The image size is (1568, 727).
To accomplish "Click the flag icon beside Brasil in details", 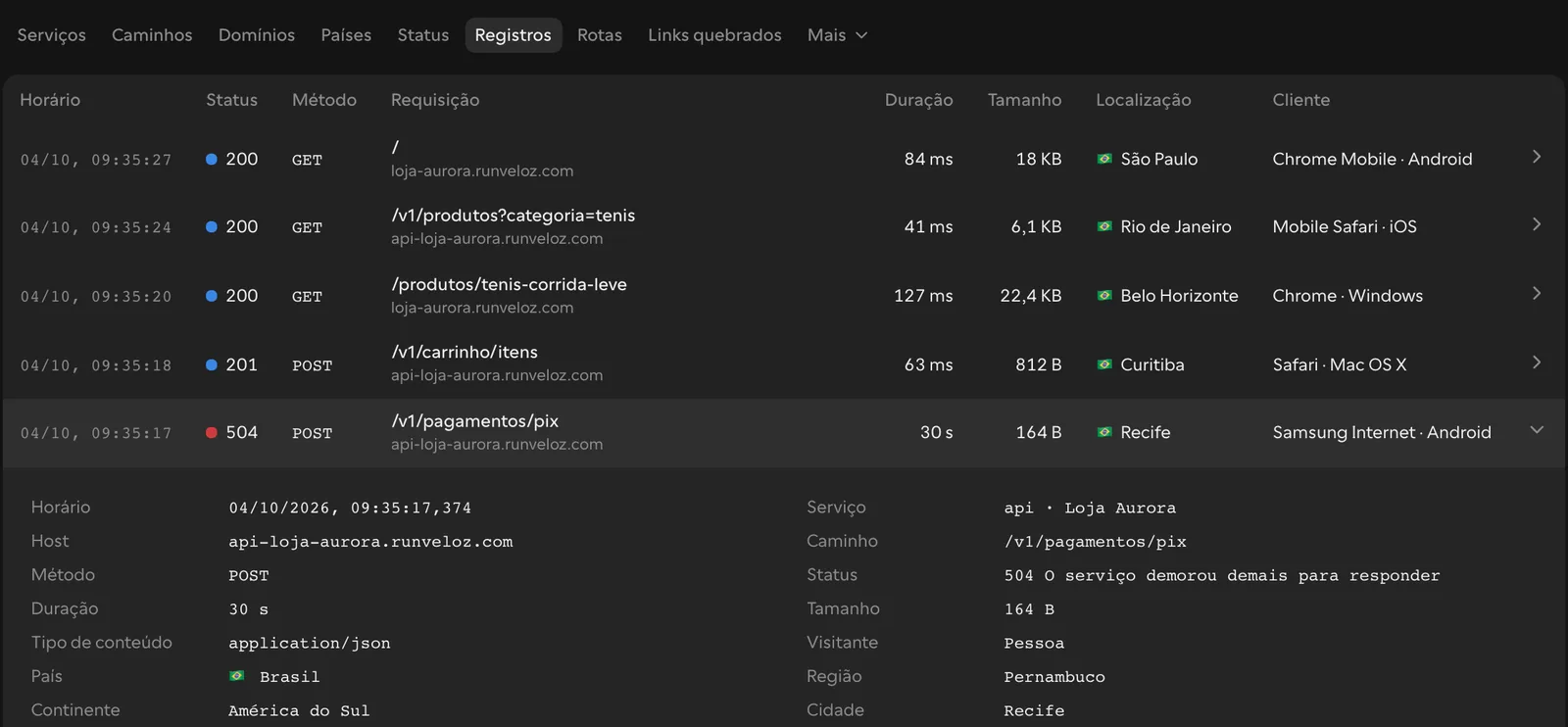I will 236,676.
